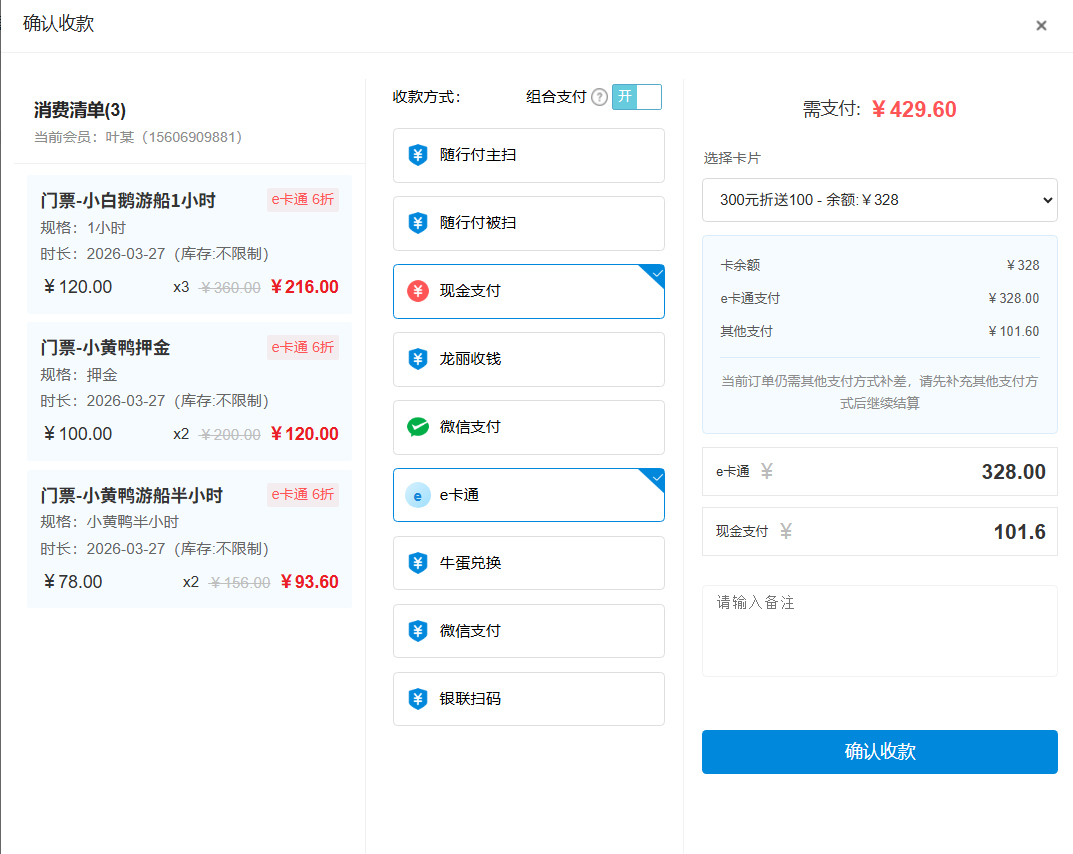Turn off the 组合支付 switch
This screenshot has width=1073, height=854.
pos(636,97)
